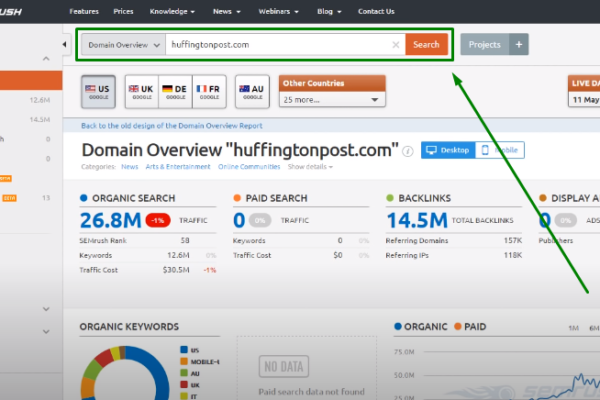Open the Other Countries 25 more dropdown
This screenshot has height=400, width=600.
(332, 100)
